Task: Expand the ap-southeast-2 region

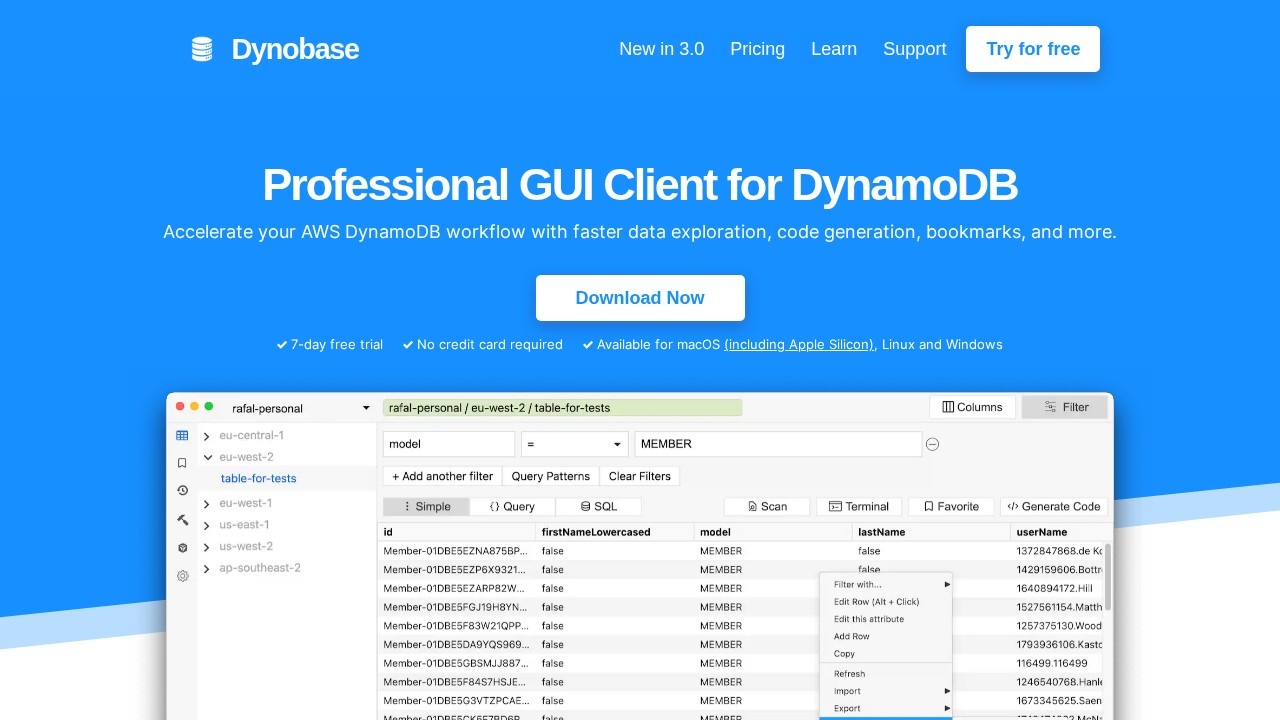Action: [x=206, y=568]
